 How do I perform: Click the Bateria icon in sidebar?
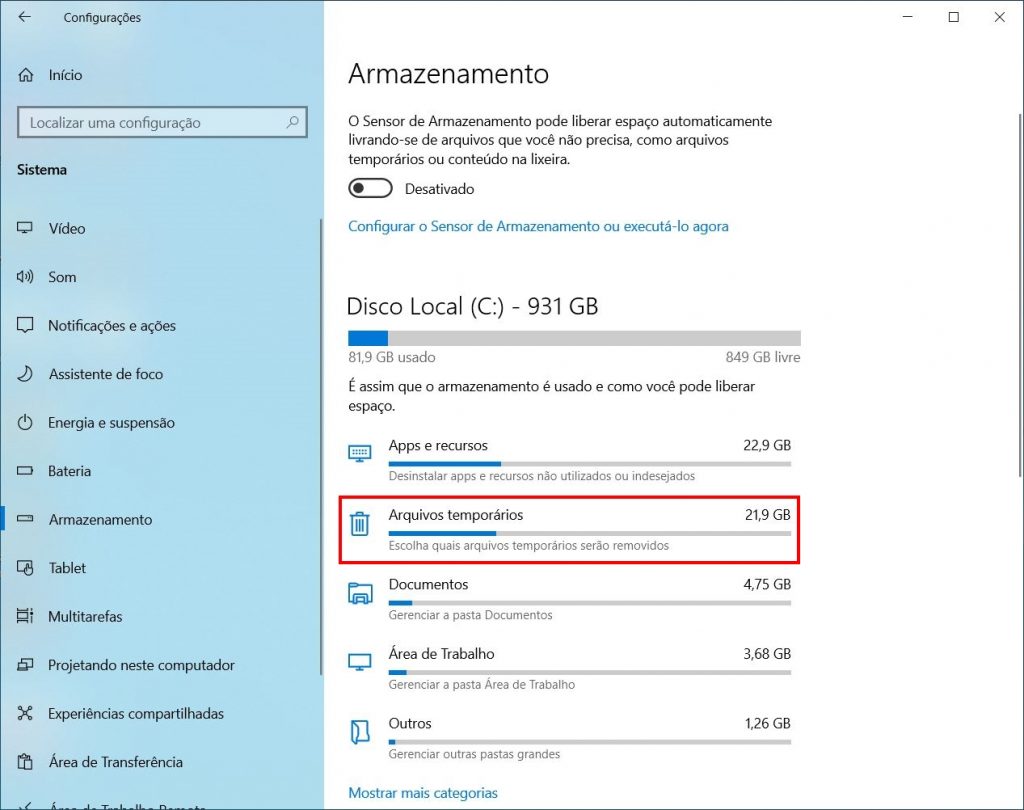point(25,470)
